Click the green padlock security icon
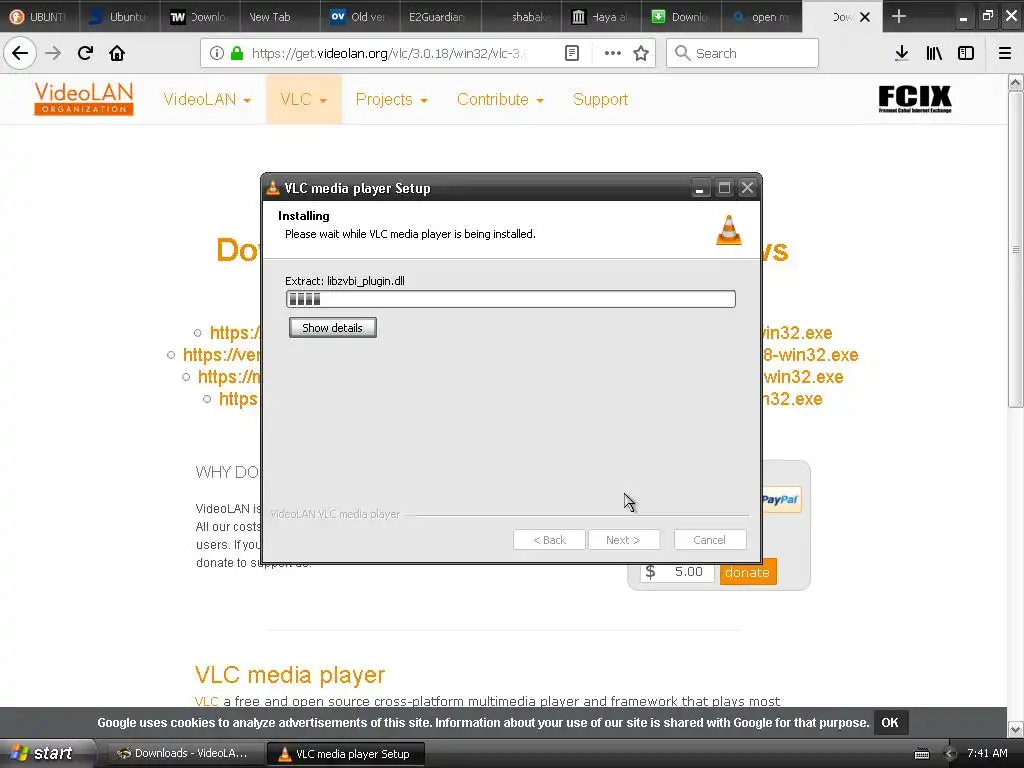This screenshot has height=768, width=1024. [x=237, y=53]
